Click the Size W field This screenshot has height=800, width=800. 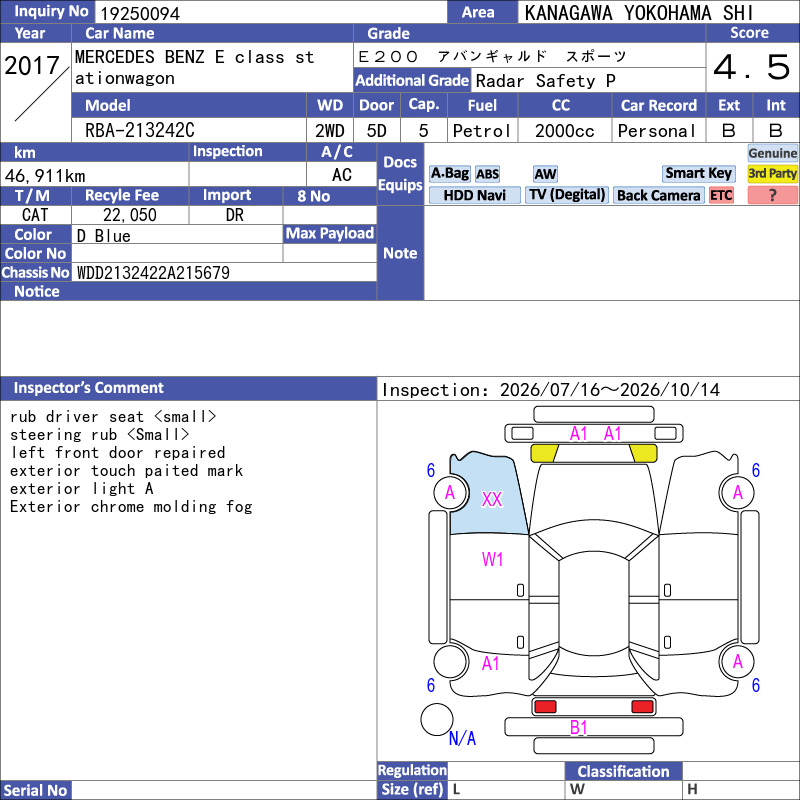point(623,790)
